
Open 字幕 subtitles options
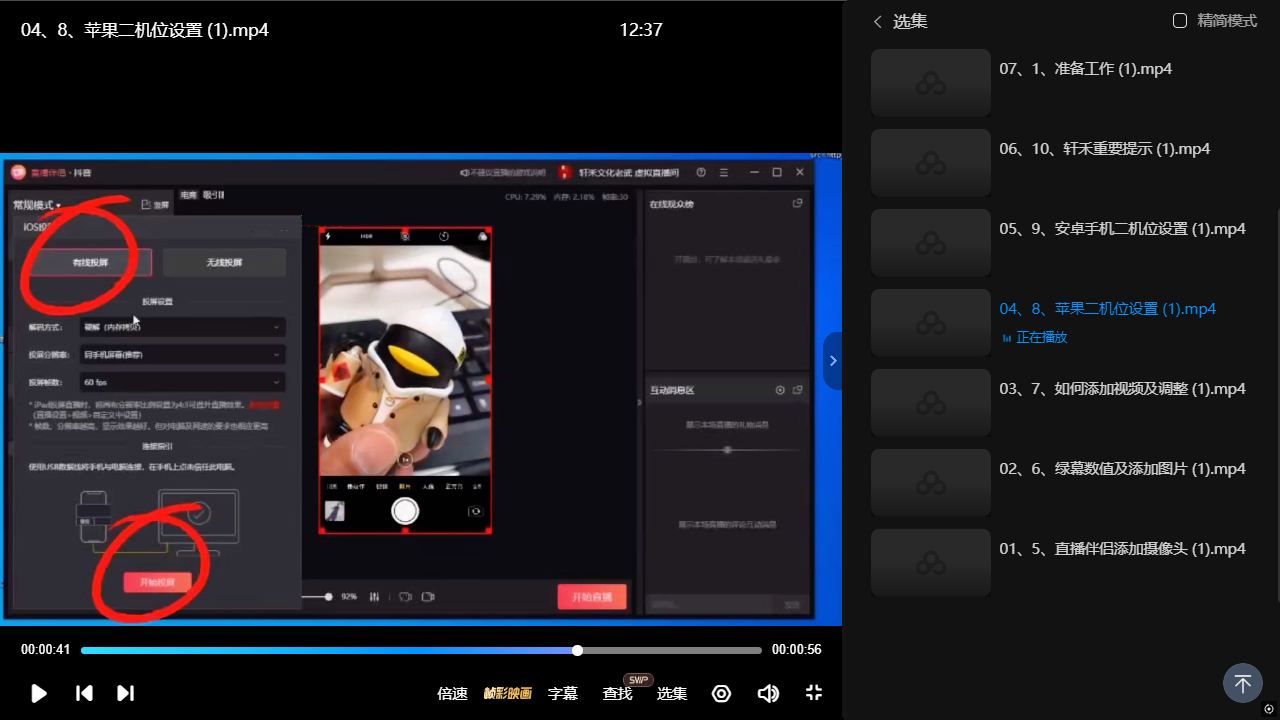563,693
